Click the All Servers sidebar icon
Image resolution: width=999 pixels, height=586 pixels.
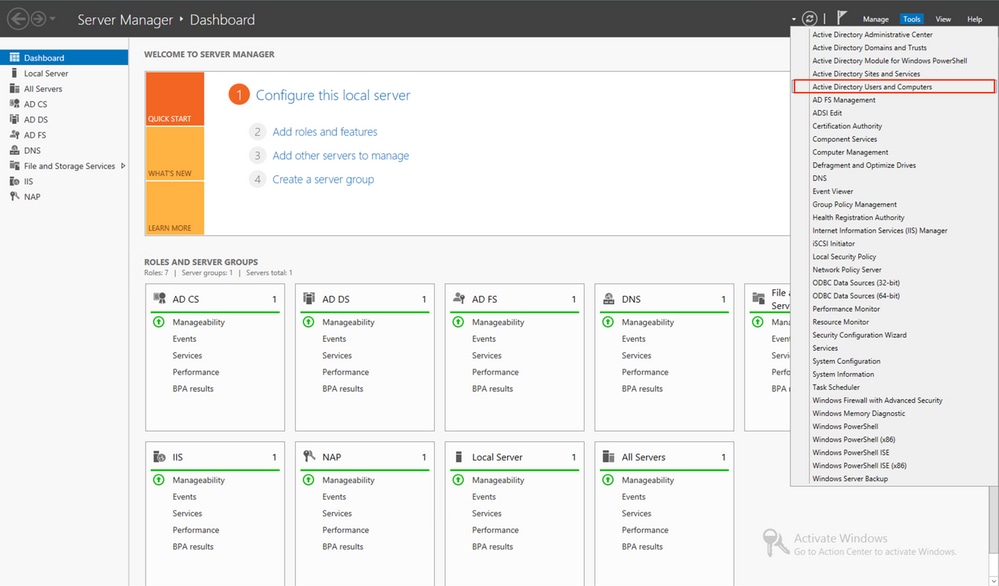pos(14,89)
